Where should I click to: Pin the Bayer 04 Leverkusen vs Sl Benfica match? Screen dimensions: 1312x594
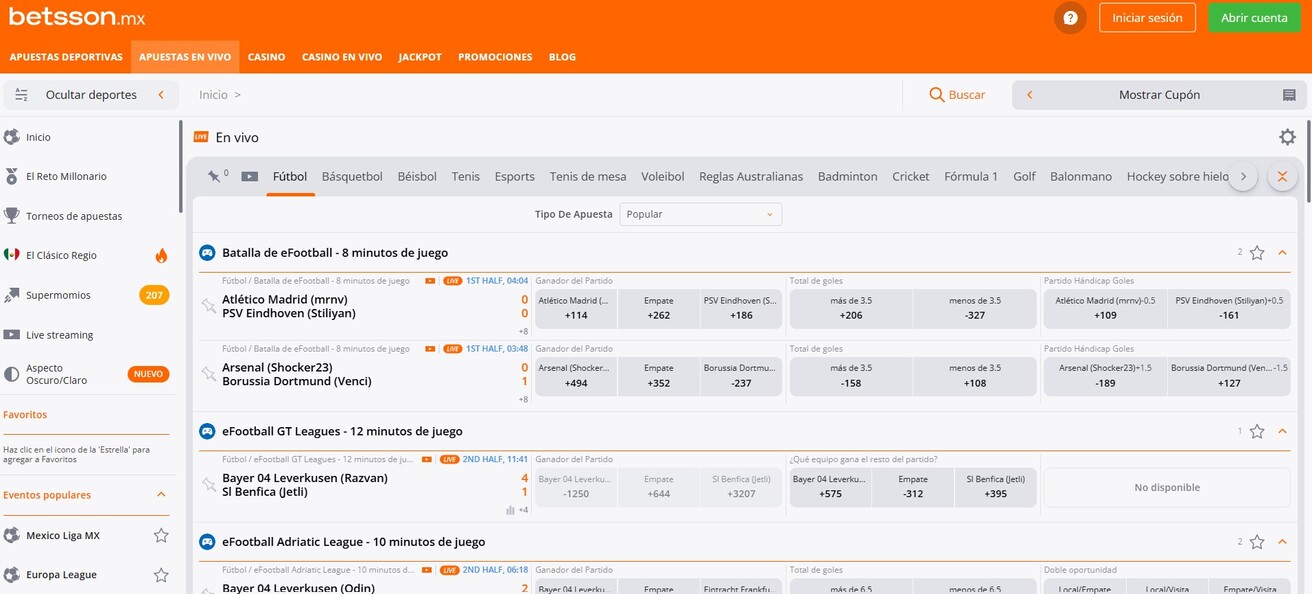point(208,485)
